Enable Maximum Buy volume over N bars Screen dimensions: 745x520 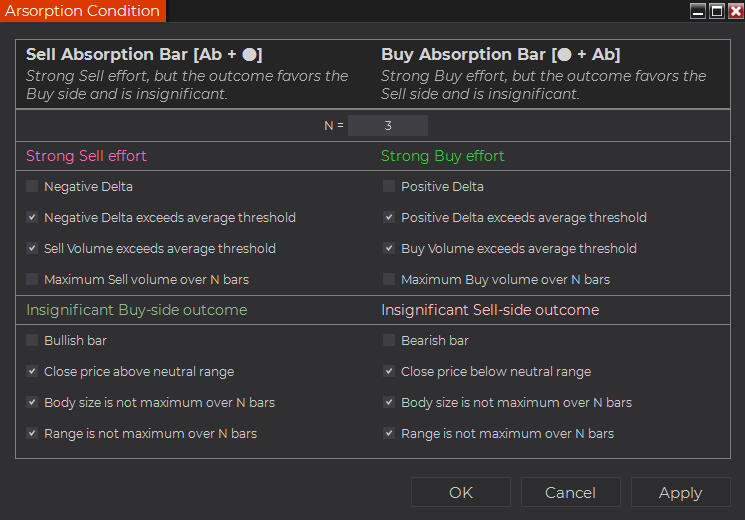click(390, 280)
